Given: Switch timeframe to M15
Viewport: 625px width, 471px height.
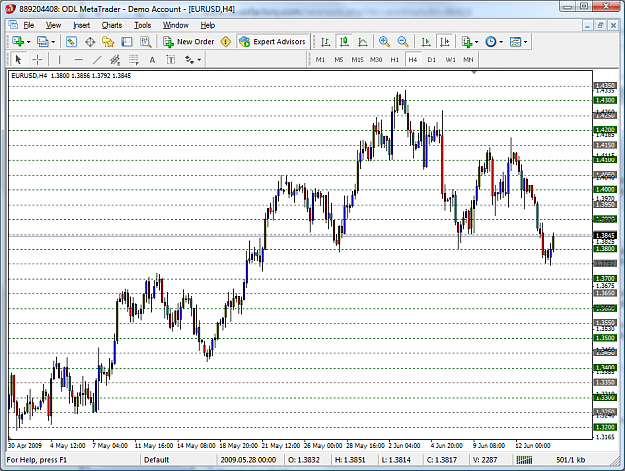Looking at the screenshot, I should (x=357, y=60).
